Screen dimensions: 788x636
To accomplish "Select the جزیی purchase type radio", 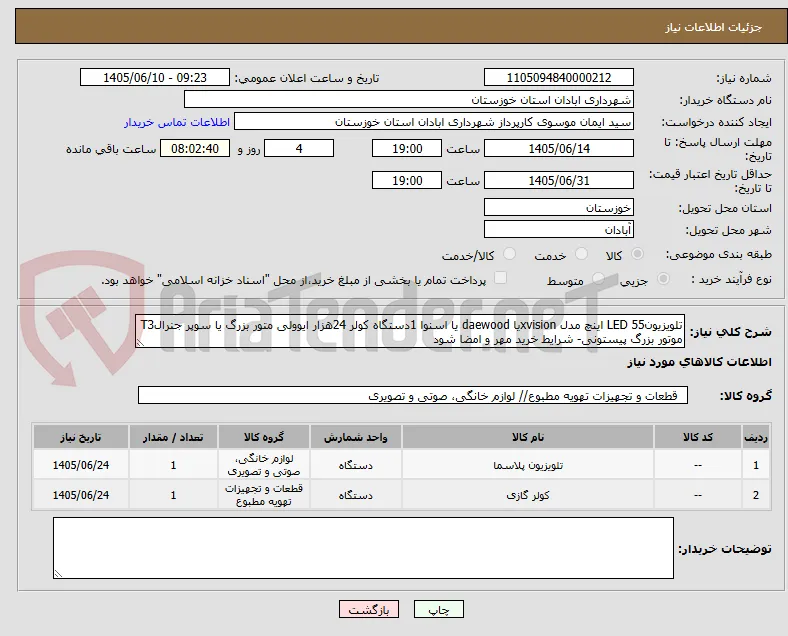I will coord(663,279).
